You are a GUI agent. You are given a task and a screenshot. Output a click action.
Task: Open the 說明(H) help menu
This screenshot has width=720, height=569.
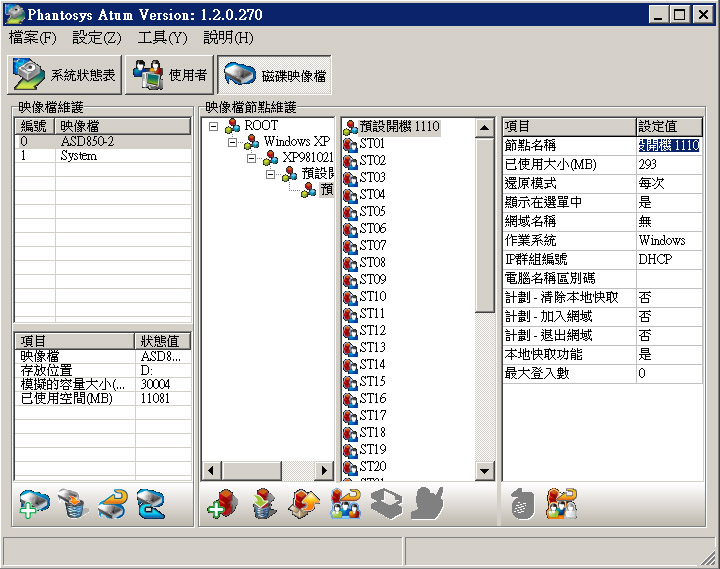[x=228, y=38]
